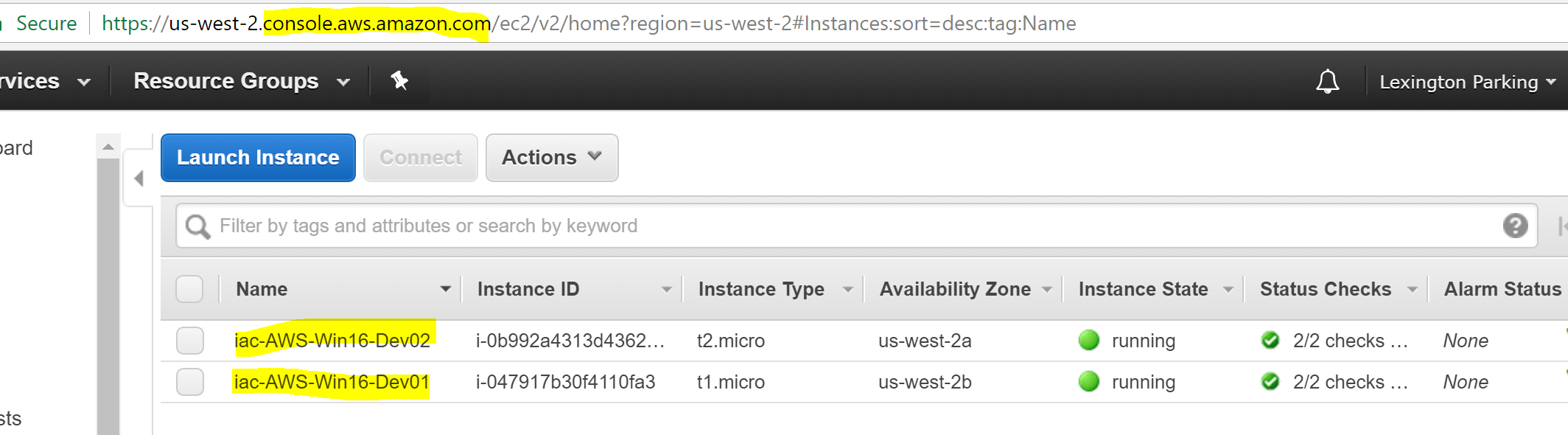Open the iac-AWS-Win16-Dev01 instance link
Image resolution: width=1568 pixels, height=435 pixels.
click(x=332, y=382)
